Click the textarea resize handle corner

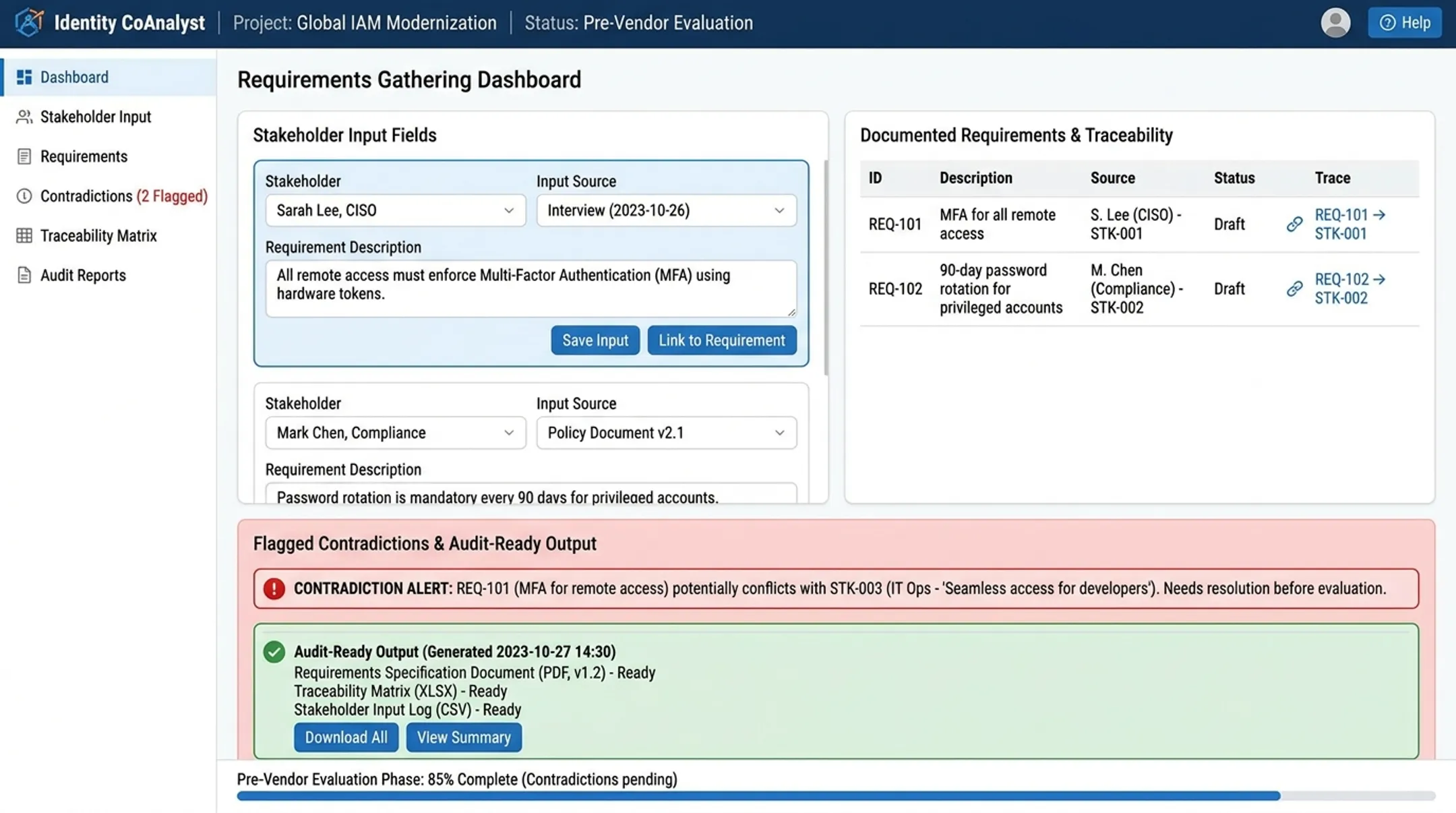[791, 311]
